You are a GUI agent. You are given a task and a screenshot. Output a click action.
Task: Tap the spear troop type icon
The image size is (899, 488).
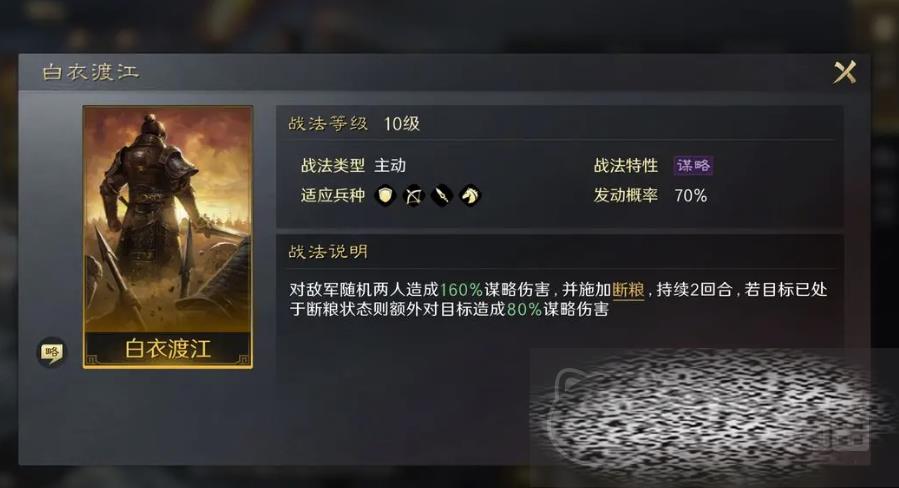[x=441, y=196]
